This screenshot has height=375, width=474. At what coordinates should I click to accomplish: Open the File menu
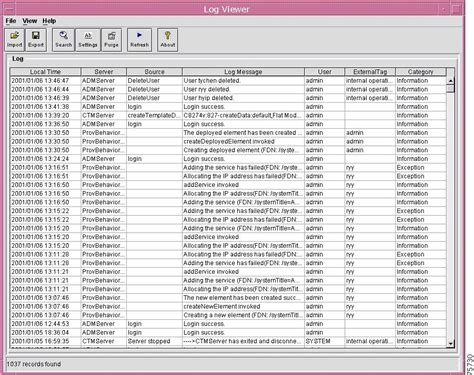click(x=11, y=21)
